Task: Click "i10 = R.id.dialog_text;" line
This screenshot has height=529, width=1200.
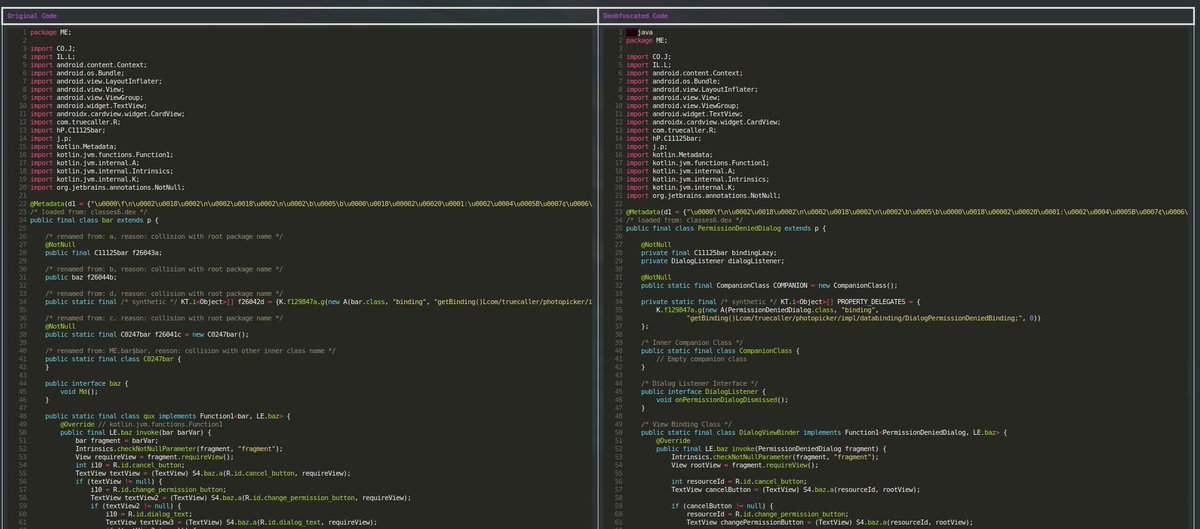Action: pos(151,513)
